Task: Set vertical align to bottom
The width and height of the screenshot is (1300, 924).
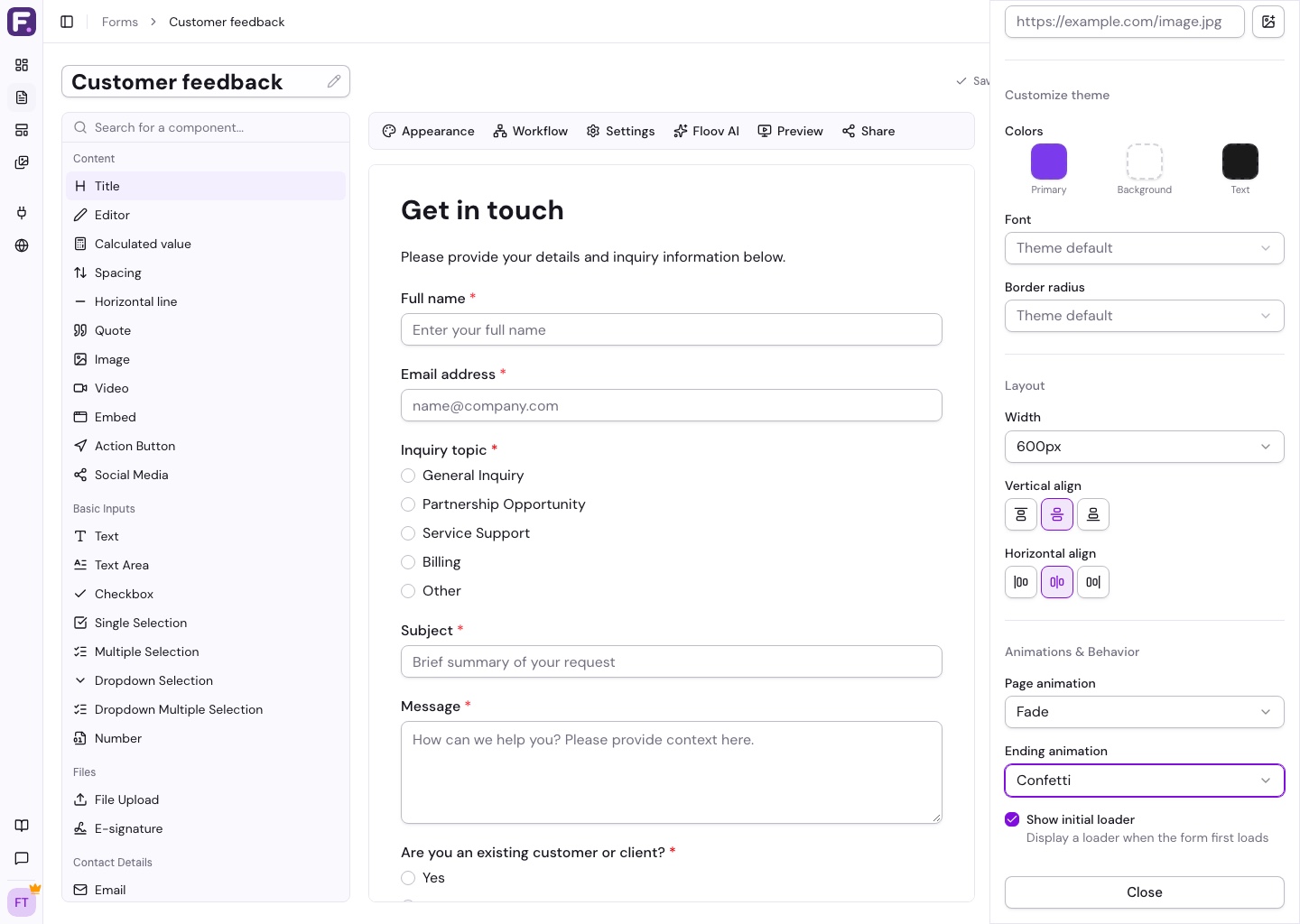Action: [x=1093, y=514]
